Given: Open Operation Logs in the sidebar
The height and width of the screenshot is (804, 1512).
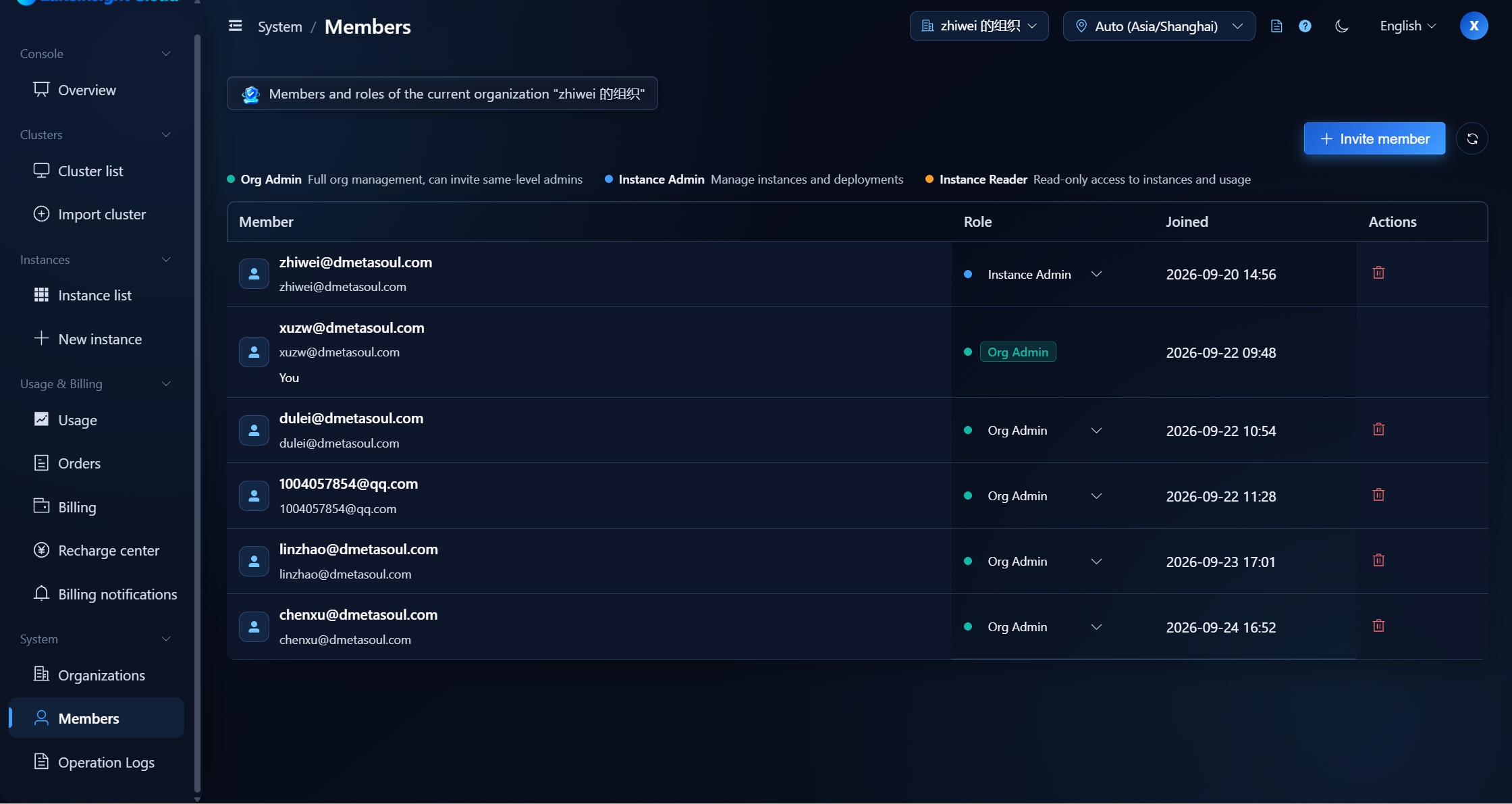Looking at the screenshot, I should coord(96,762).
